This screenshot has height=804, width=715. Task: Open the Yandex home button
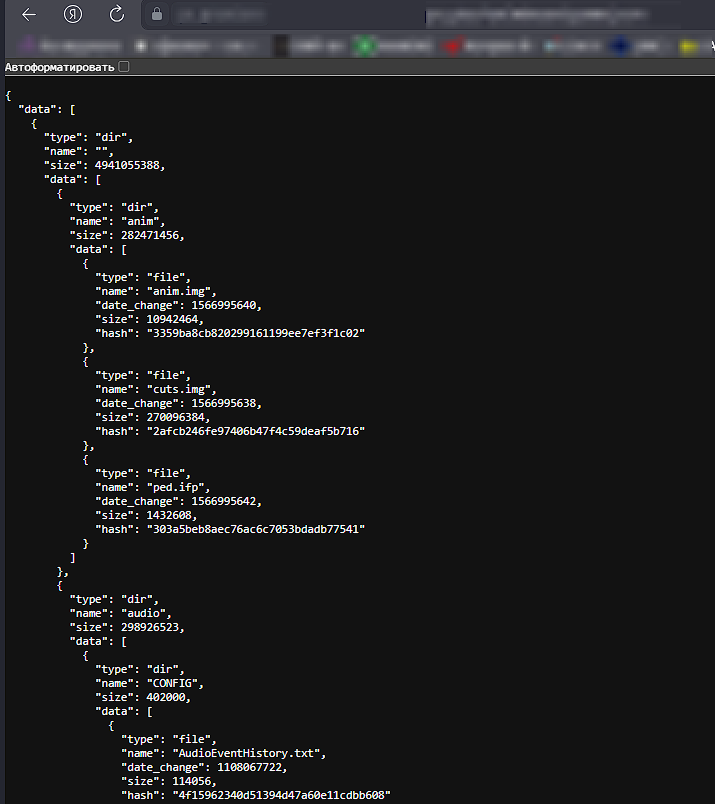(x=73, y=15)
